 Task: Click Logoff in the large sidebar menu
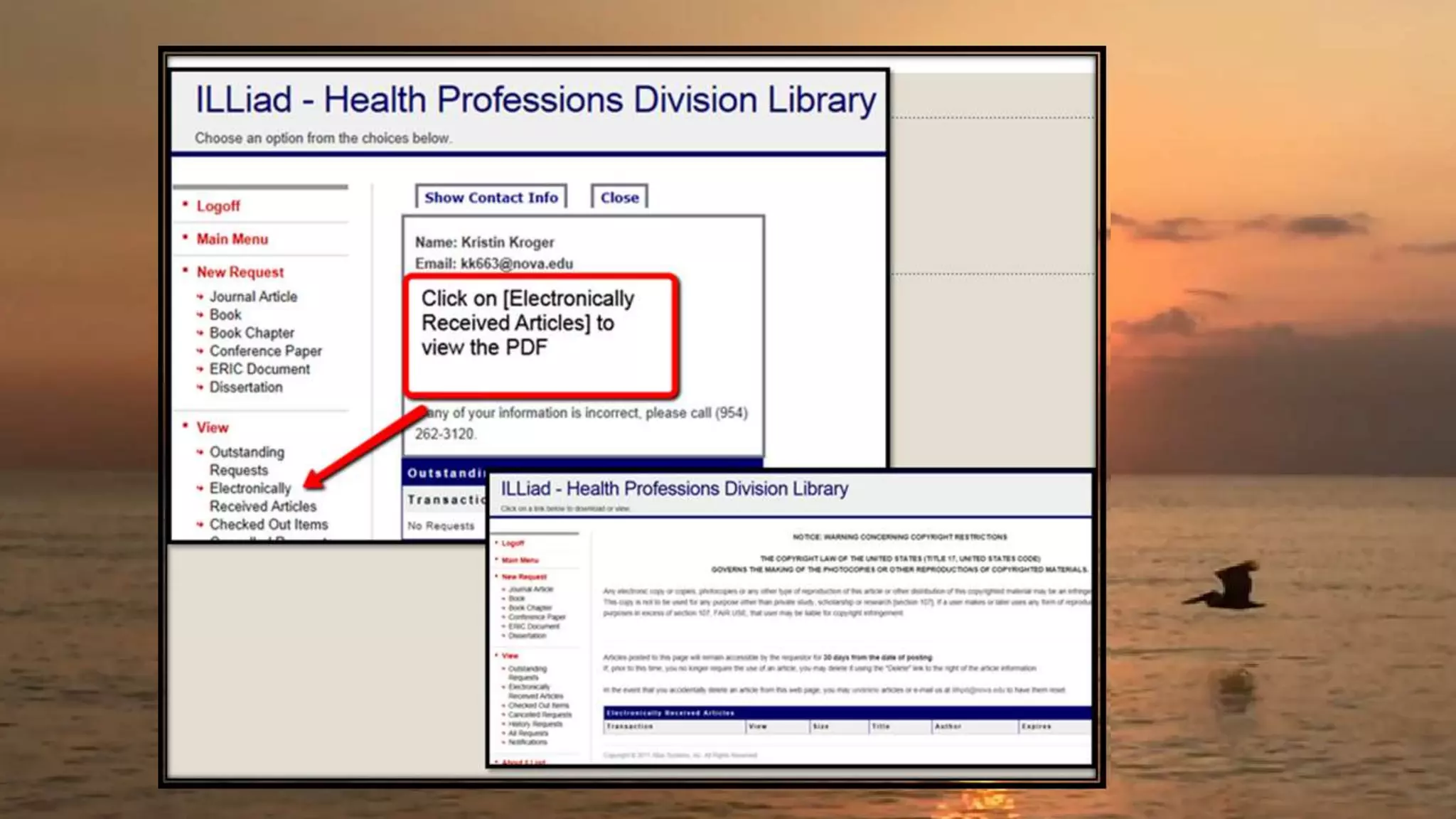[218, 206]
